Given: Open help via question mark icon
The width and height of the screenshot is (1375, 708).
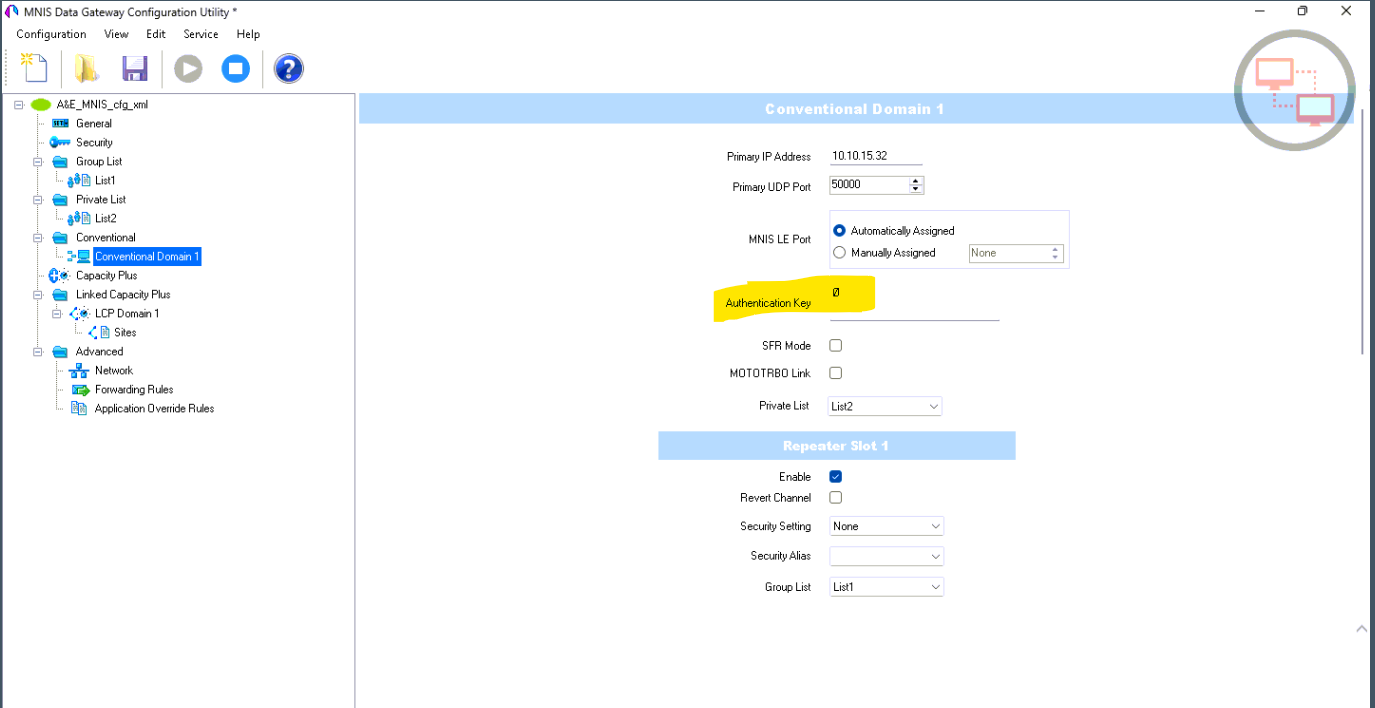Looking at the screenshot, I should tap(288, 68).
